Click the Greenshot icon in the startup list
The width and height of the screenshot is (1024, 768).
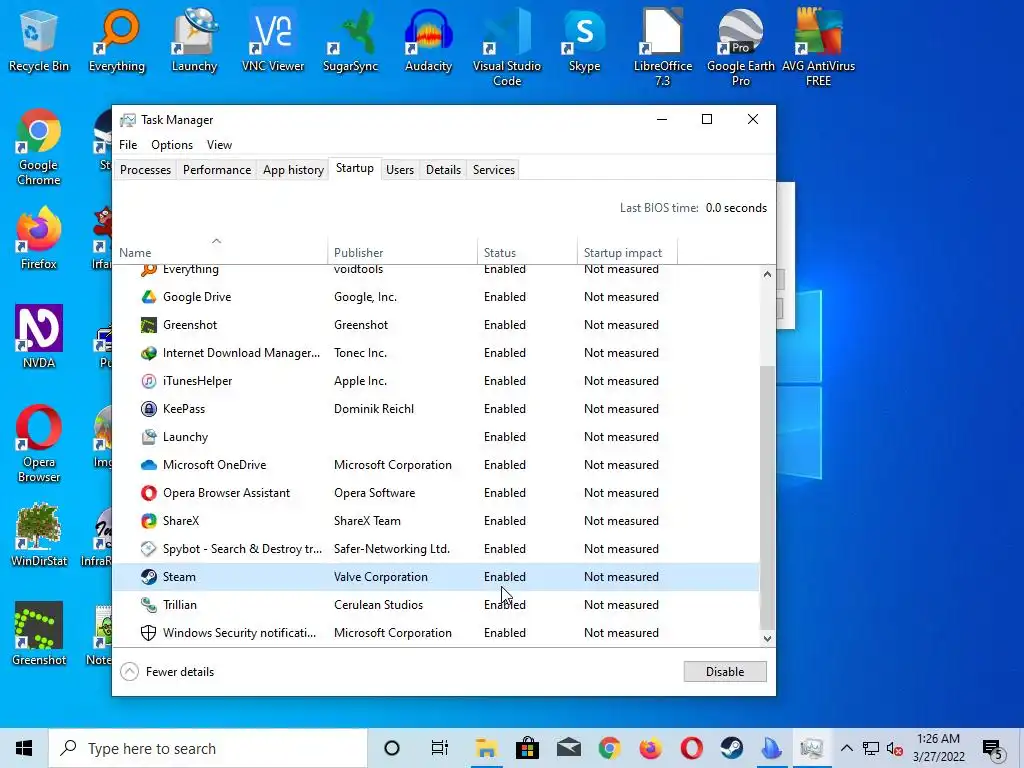149,325
